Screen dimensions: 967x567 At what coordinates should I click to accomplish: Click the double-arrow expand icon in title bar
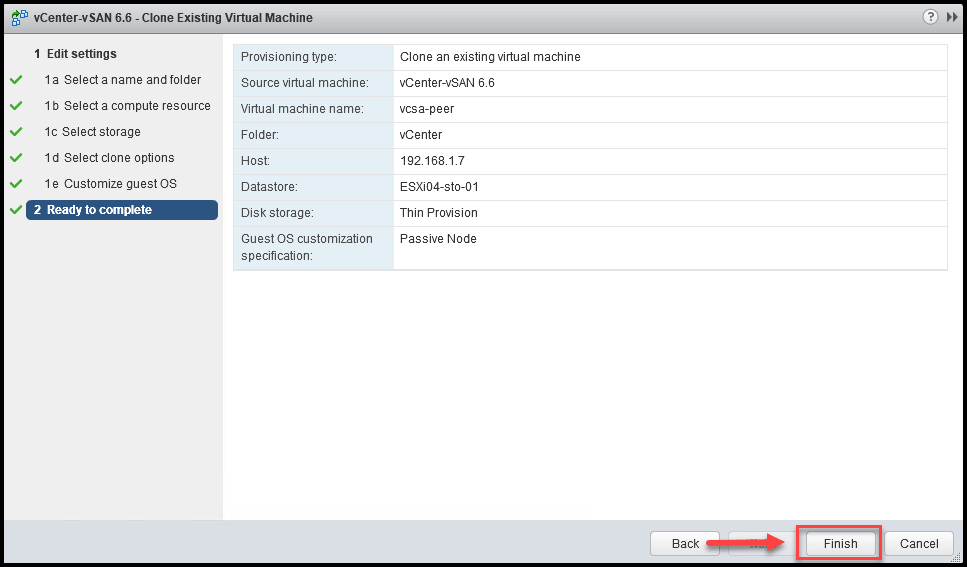[952, 17]
